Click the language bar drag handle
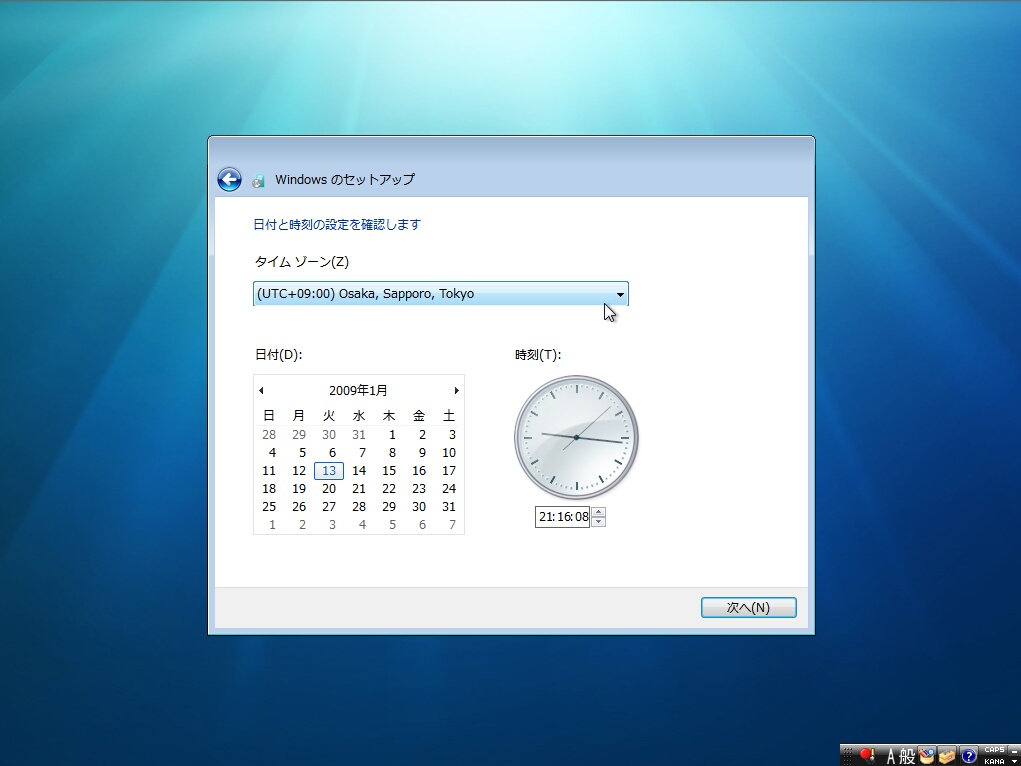The width and height of the screenshot is (1021, 766). click(847, 756)
